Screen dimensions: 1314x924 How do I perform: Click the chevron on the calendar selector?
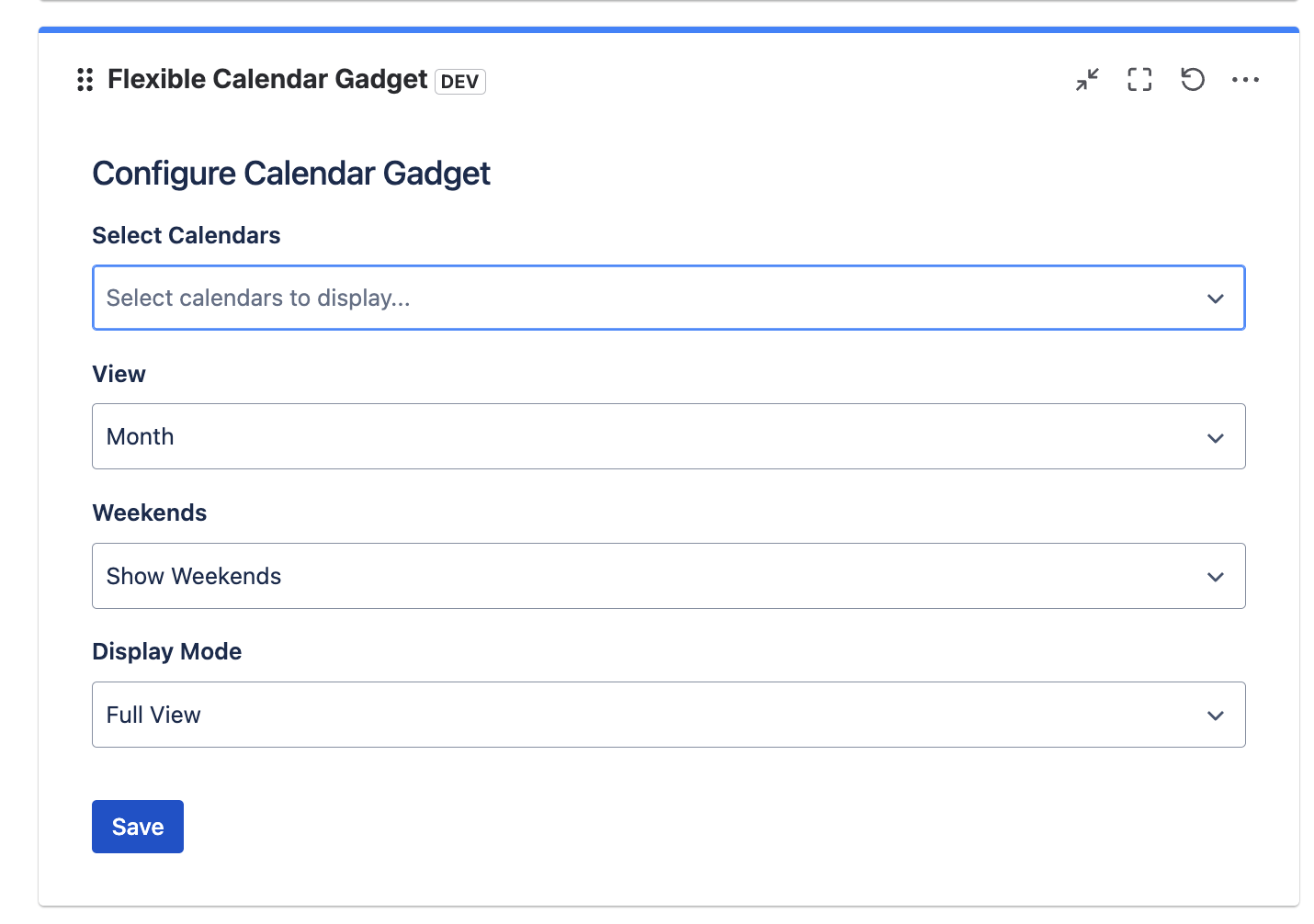1215,298
